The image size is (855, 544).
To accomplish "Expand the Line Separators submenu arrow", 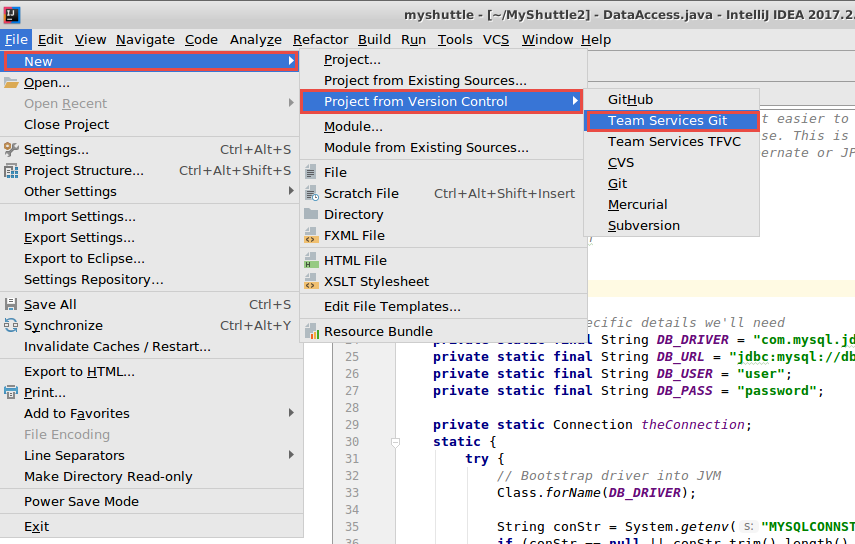I will pos(291,455).
